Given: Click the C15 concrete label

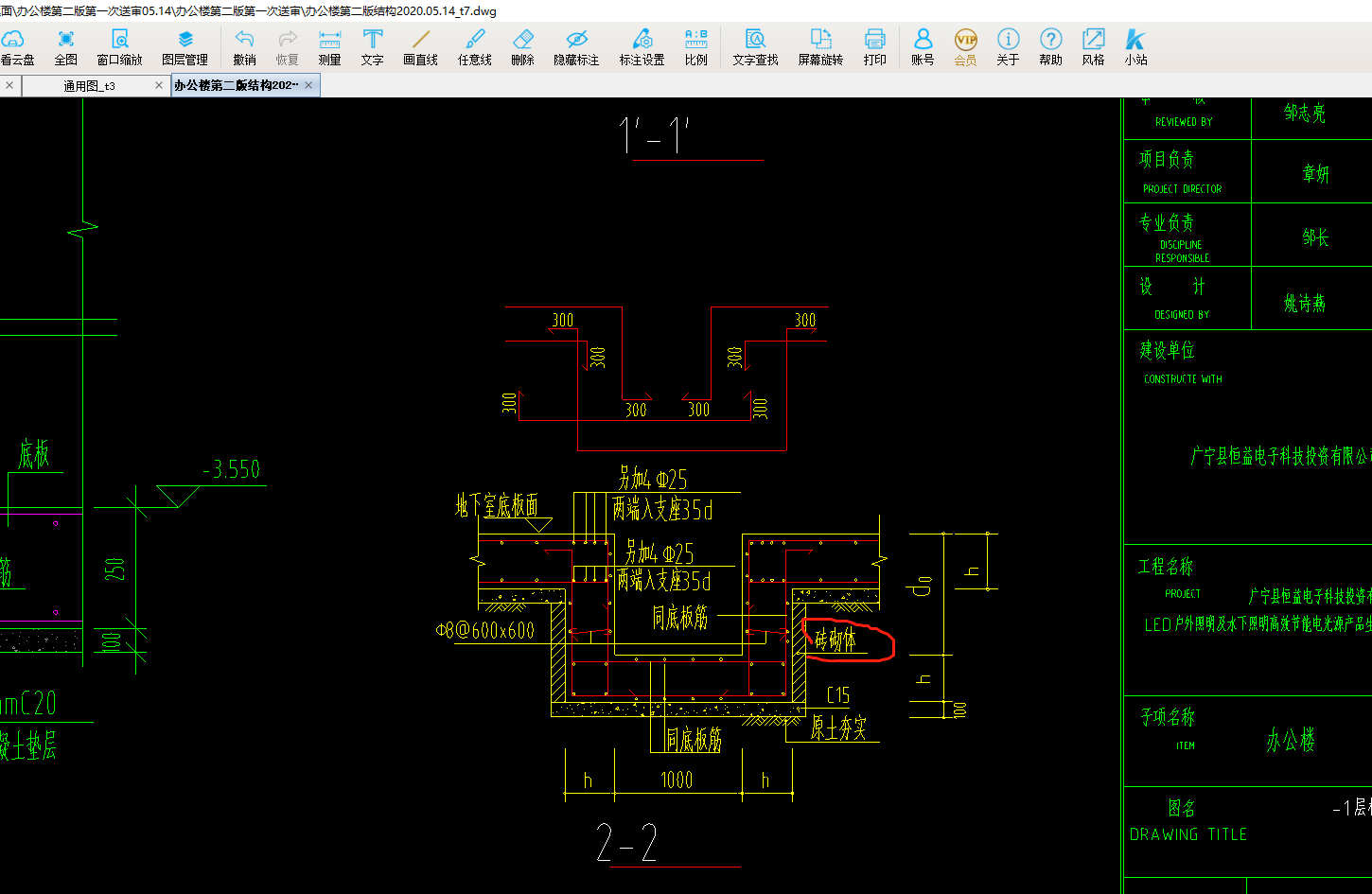Looking at the screenshot, I should click(x=838, y=695).
